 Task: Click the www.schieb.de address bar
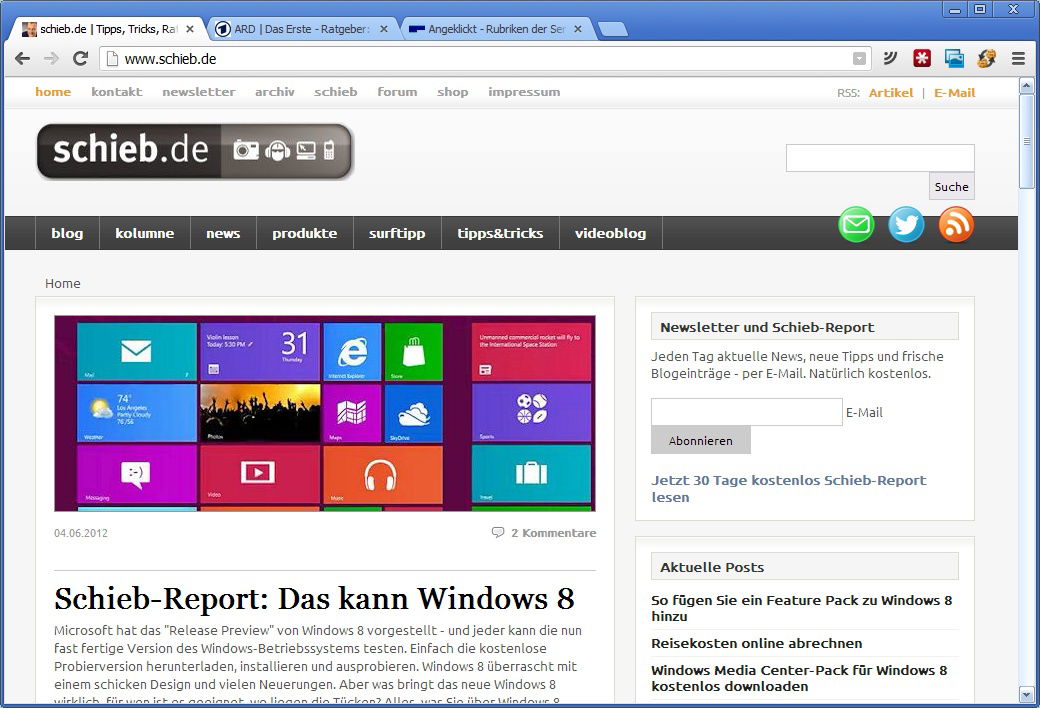[x=484, y=58]
